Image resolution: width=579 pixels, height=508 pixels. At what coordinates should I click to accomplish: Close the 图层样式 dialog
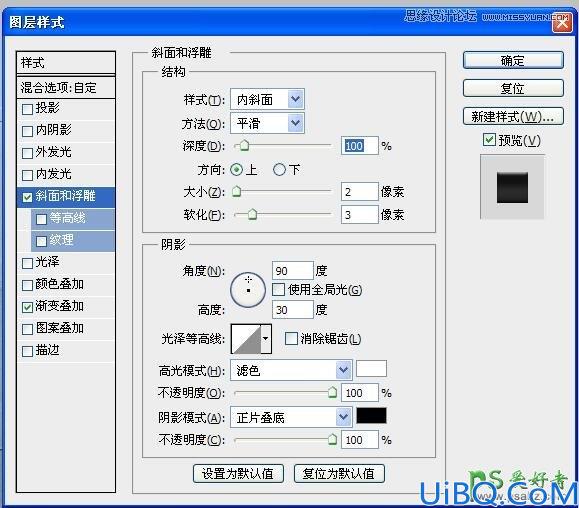pyautogui.click(x=562, y=23)
